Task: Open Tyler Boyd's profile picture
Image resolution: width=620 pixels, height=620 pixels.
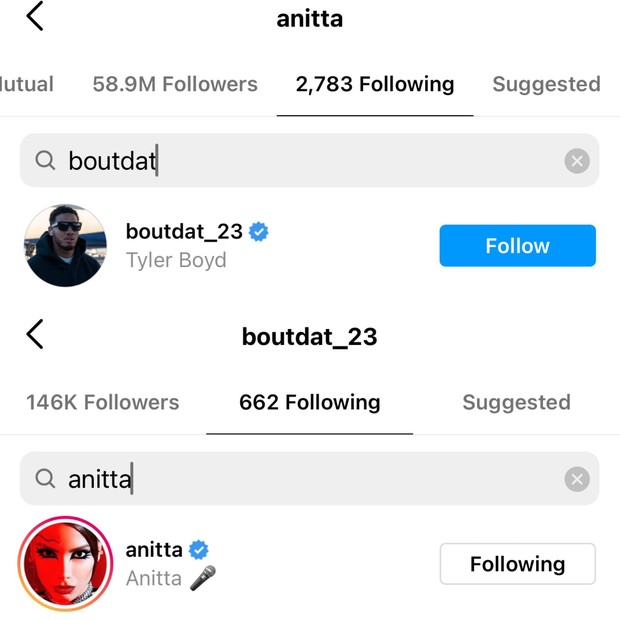Action: [65, 246]
